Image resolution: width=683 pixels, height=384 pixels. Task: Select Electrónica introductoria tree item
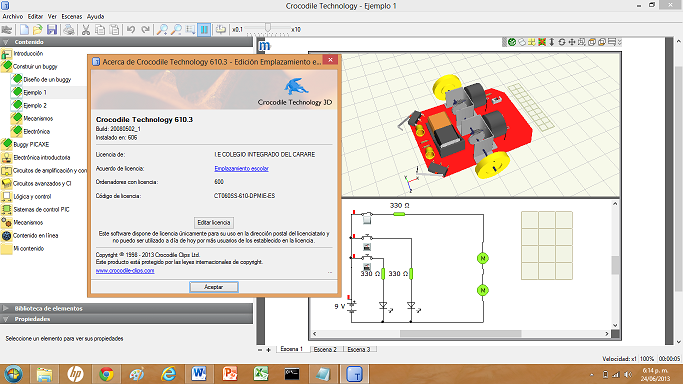click(41, 157)
